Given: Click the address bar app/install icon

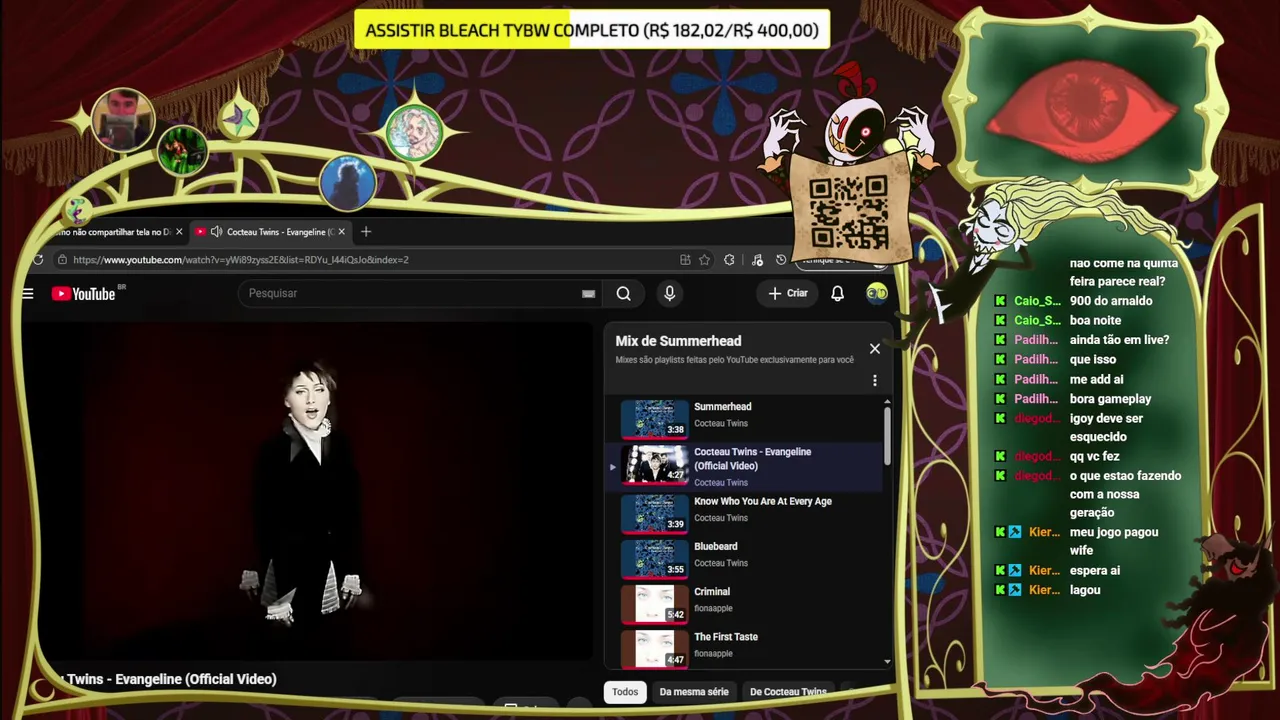Looking at the screenshot, I should coord(685,260).
